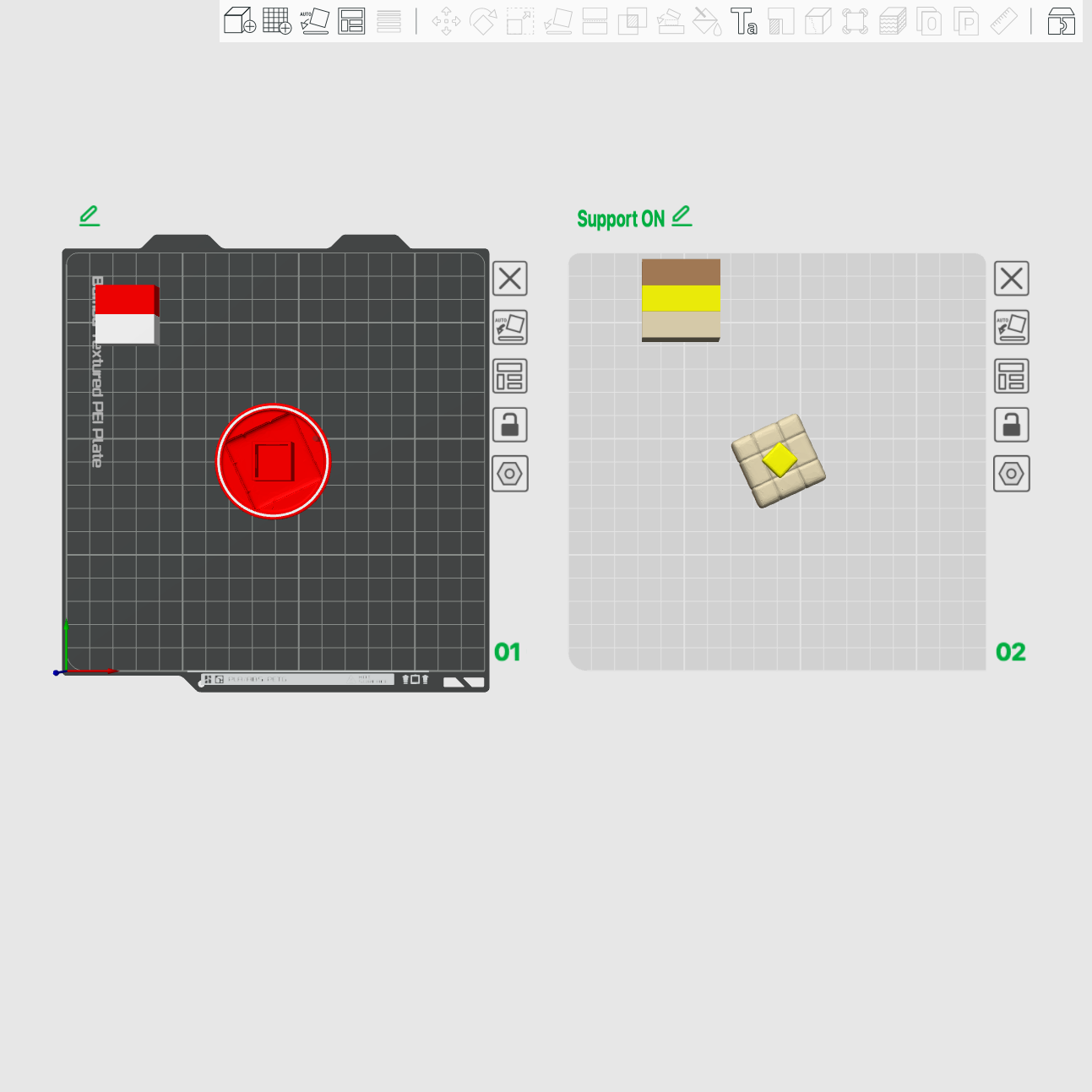1092x1092 pixels.
Task: Select the Cut tool
Action: pyautogui.click(x=595, y=20)
